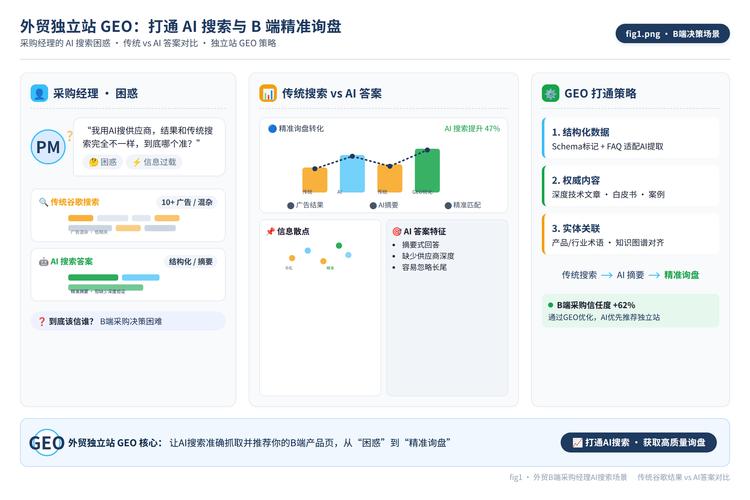Screen dimensions: 750x500
Task: Click the 信息散点 card heading
Action: click(x=293, y=231)
